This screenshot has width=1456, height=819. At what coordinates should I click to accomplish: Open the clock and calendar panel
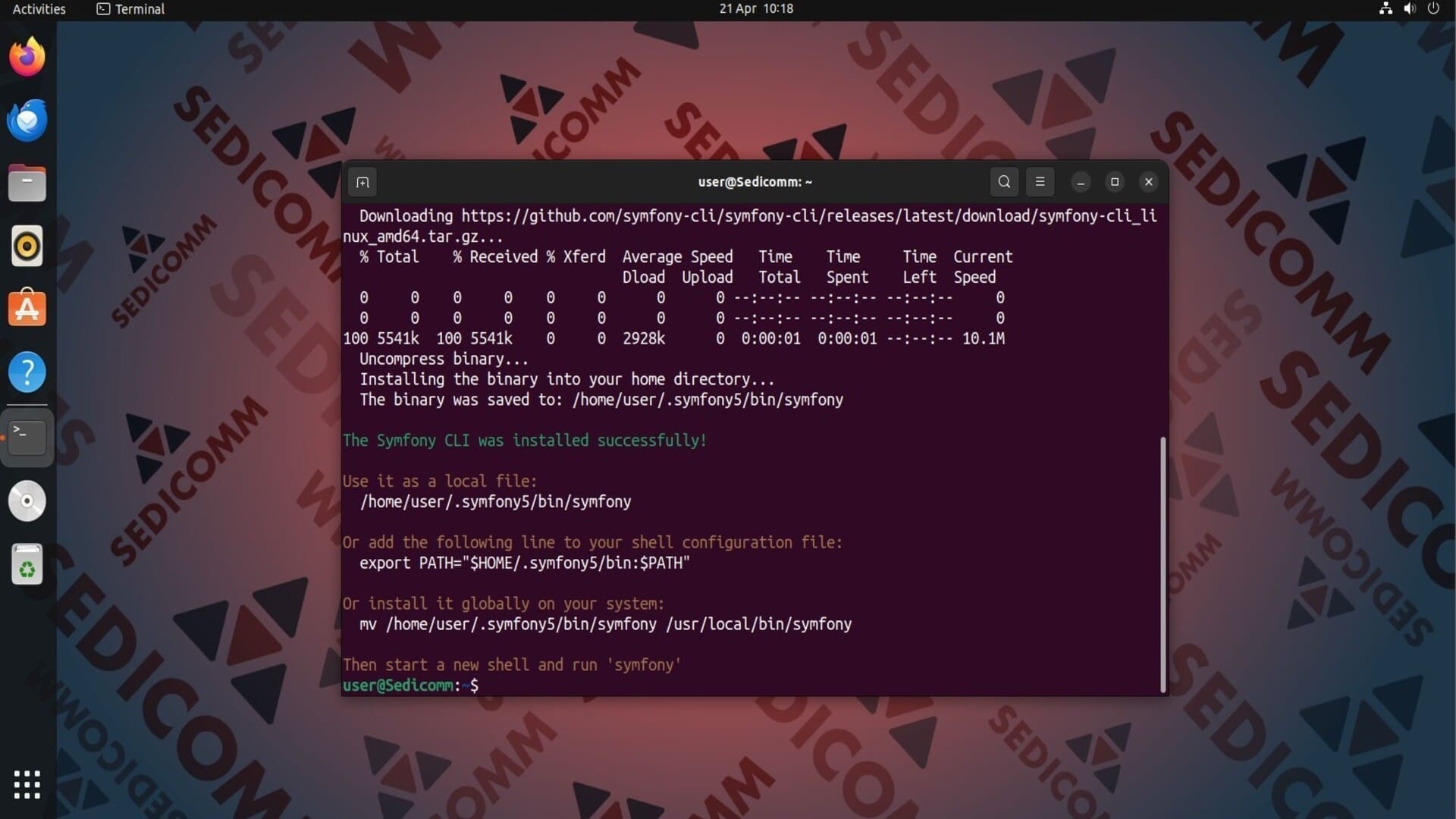756,9
